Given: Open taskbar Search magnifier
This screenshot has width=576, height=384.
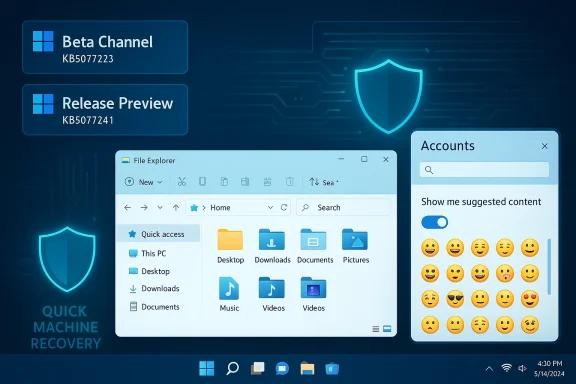Looking at the screenshot, I should pos(232,368).
